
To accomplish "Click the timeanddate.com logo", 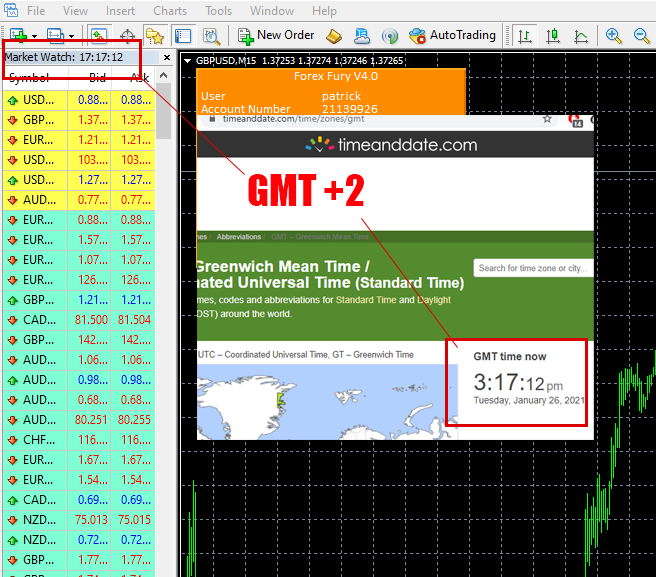I will (x=391, y=145).
